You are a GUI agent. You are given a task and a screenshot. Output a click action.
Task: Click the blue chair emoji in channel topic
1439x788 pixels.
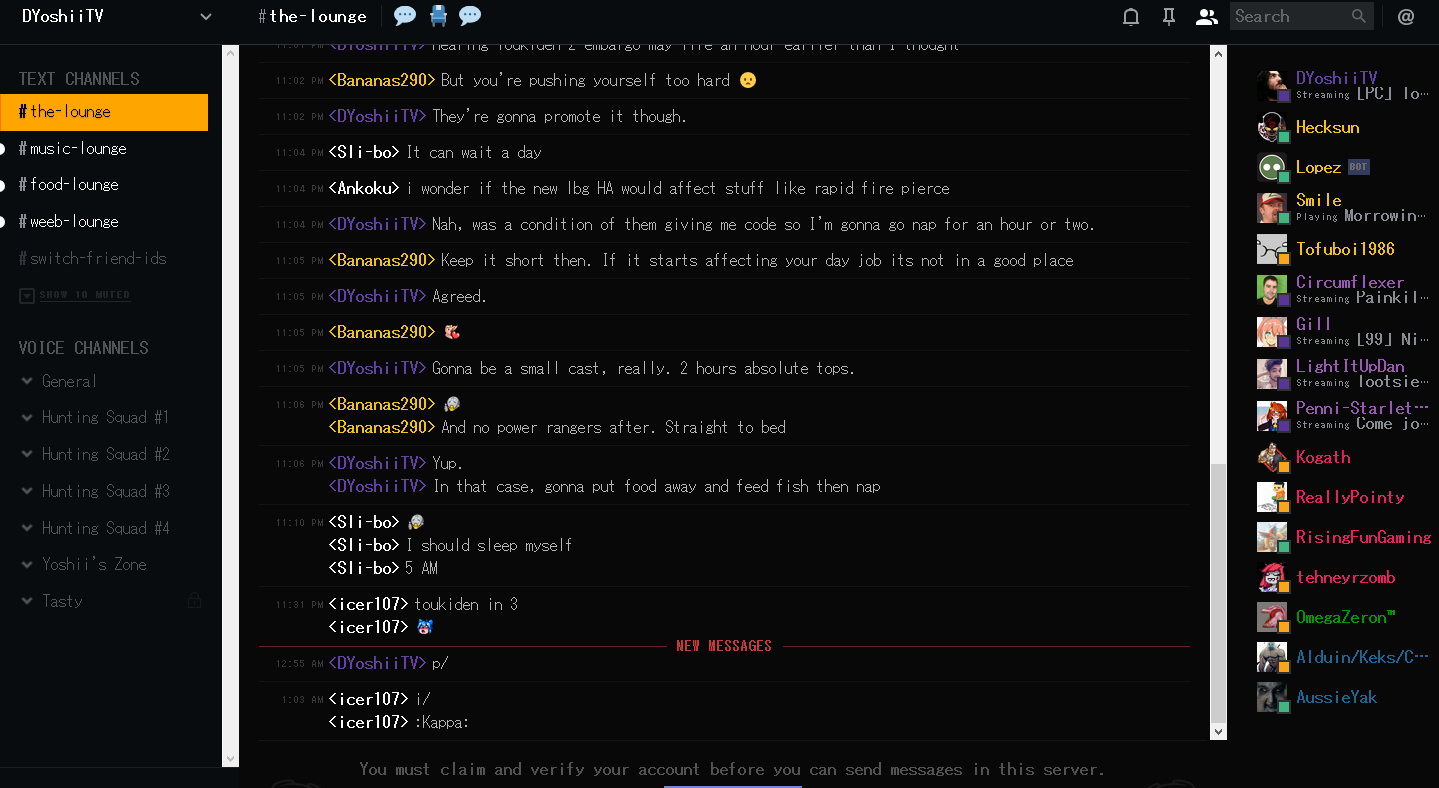(438, 16)
